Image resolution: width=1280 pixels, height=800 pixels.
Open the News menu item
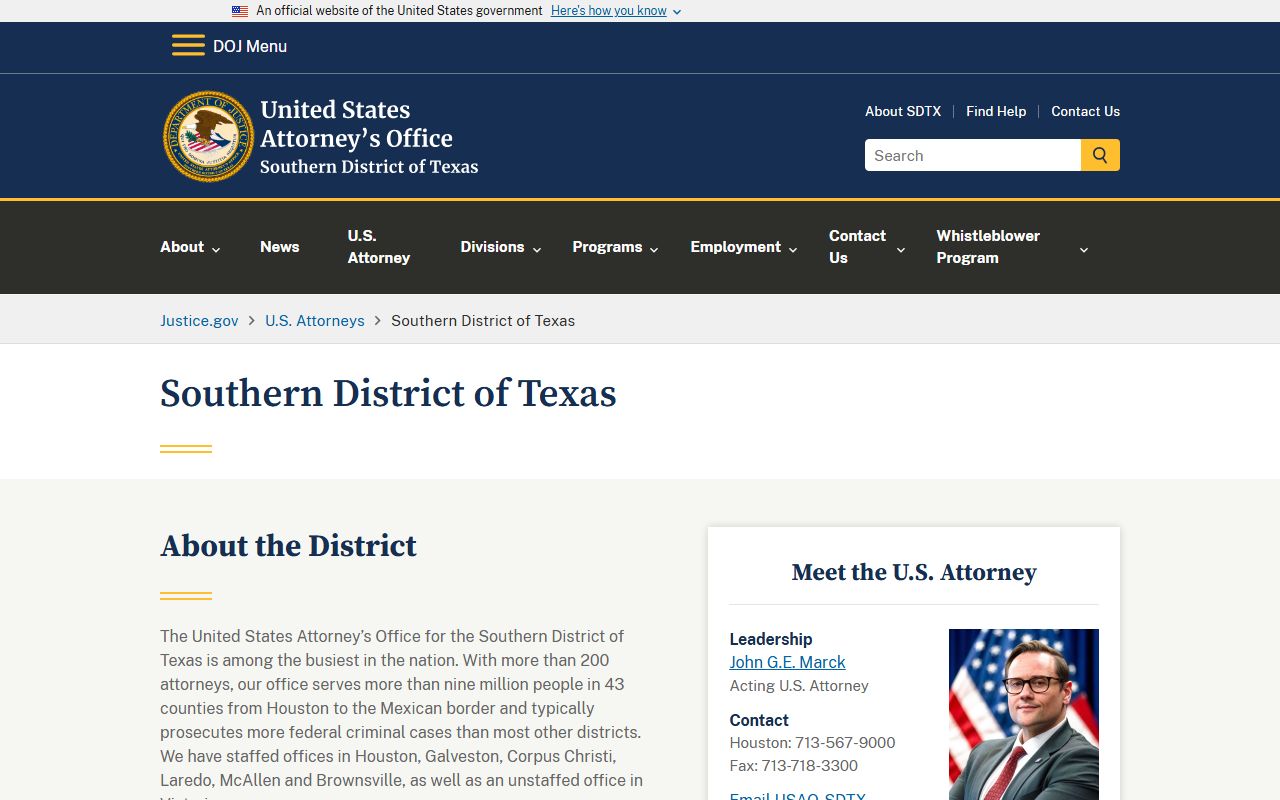(280, 247)
